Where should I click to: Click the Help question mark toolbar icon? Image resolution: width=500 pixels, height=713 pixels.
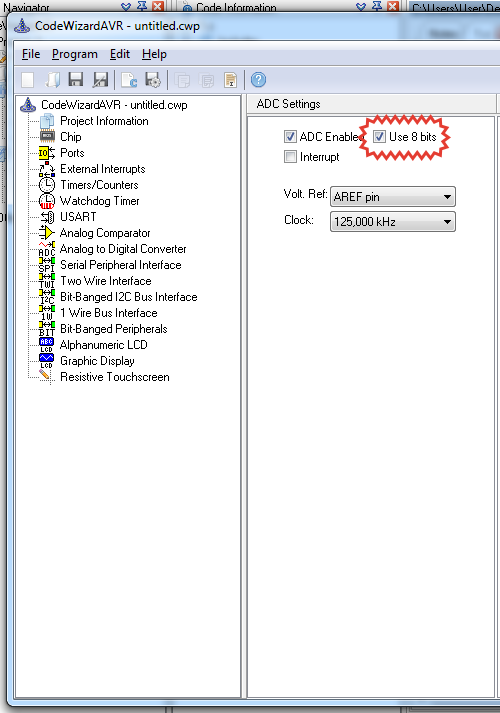[258, 80]
